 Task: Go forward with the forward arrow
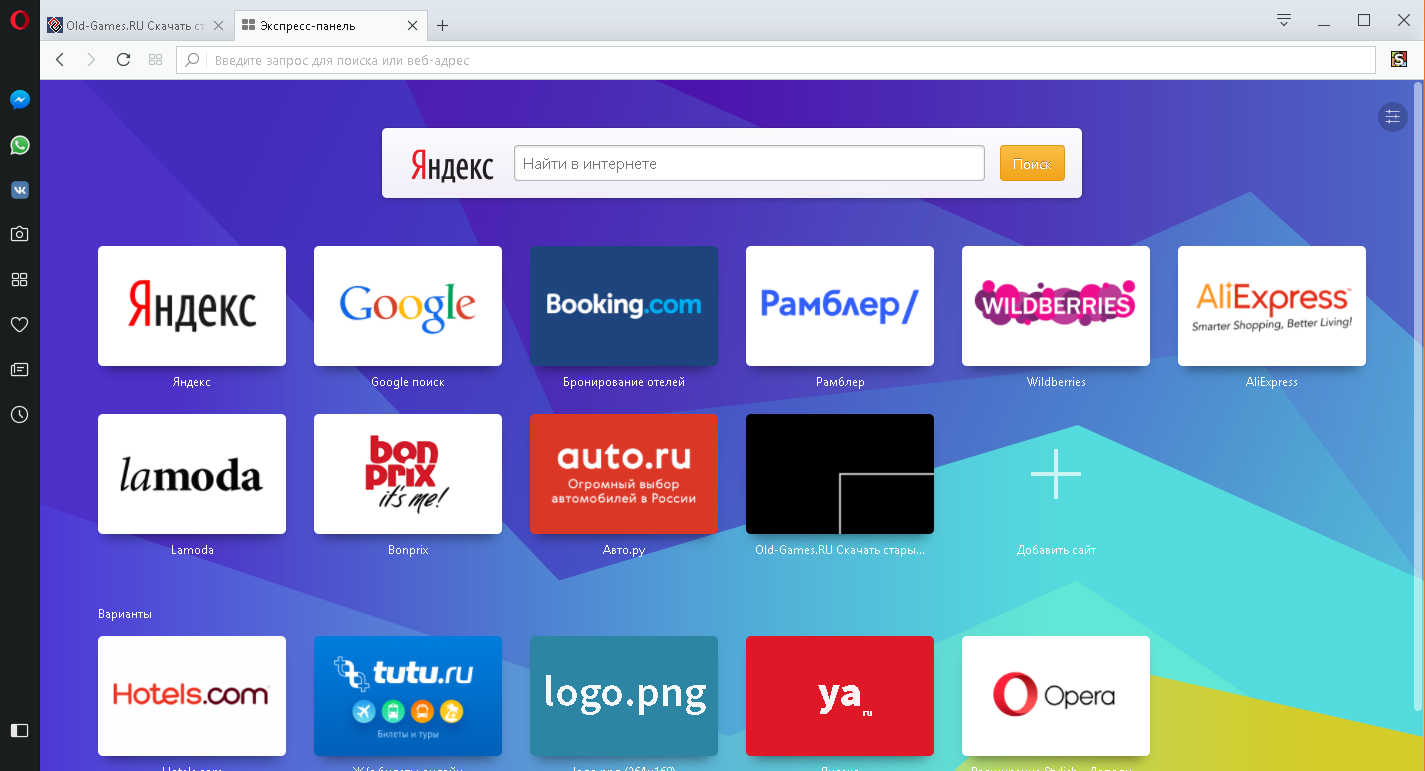pyautogui.click(x=91, y=60)
